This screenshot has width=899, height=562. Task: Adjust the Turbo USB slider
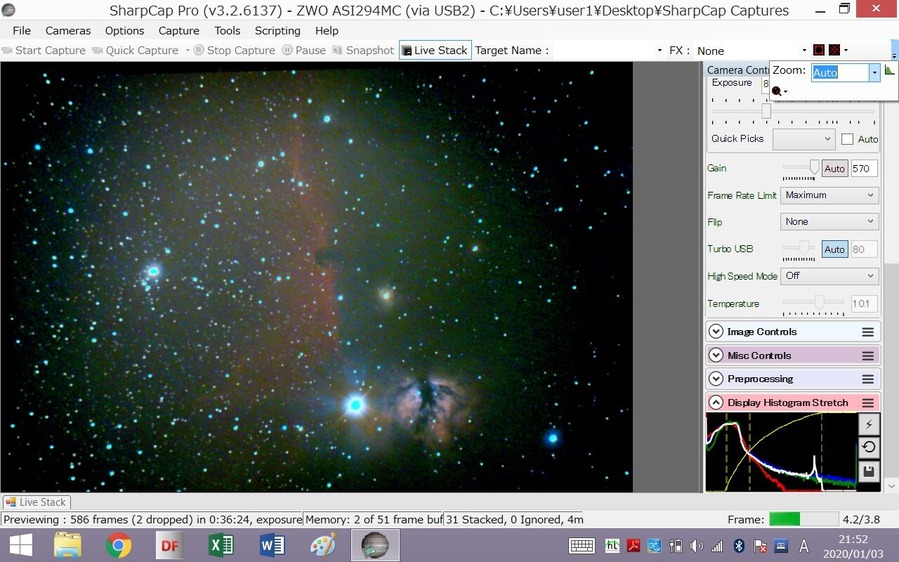[805, 247]
